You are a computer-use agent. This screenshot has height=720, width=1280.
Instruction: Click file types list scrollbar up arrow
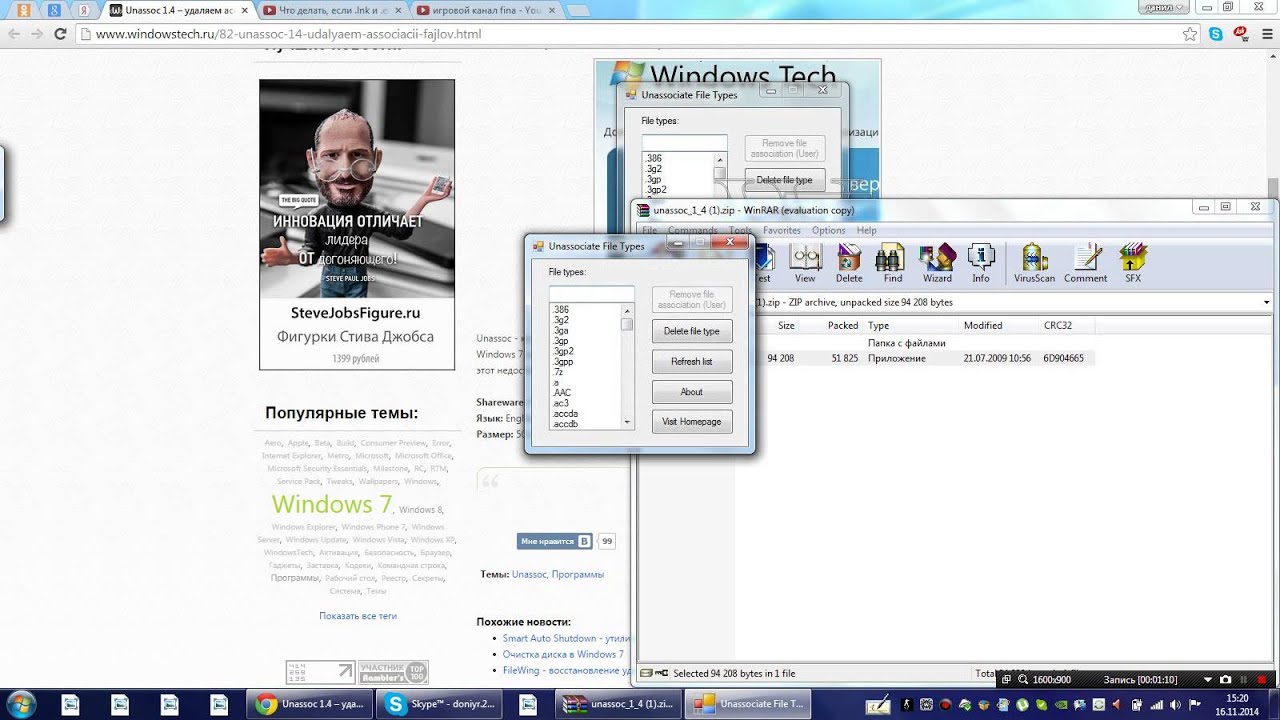point(627,311)
